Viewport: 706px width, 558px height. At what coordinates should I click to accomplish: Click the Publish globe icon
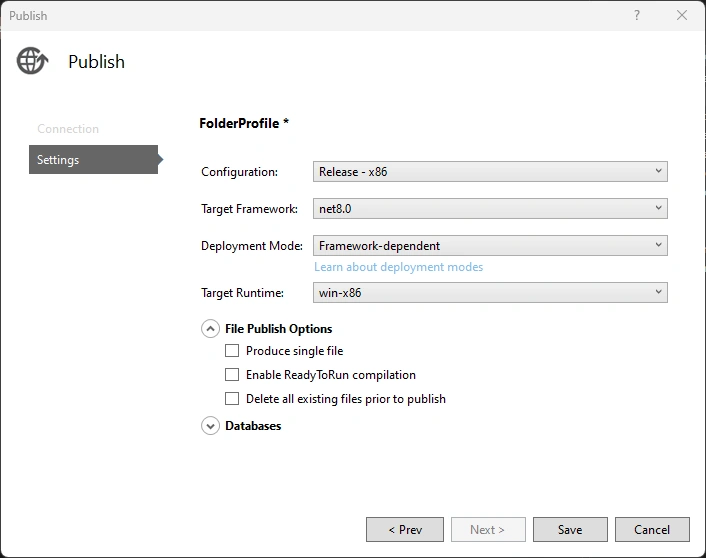32,61
